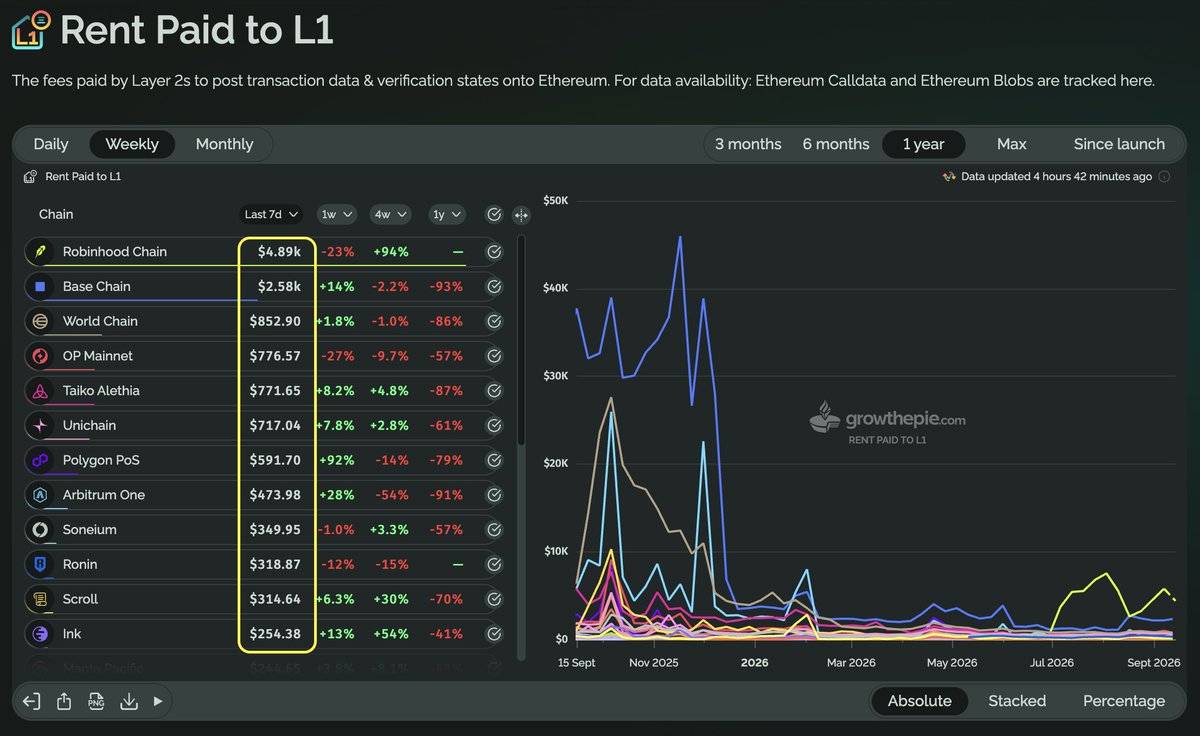The image size is (1200, 736).
Task: Click the Ronin shield icon
Action: (x=40, y=565)
